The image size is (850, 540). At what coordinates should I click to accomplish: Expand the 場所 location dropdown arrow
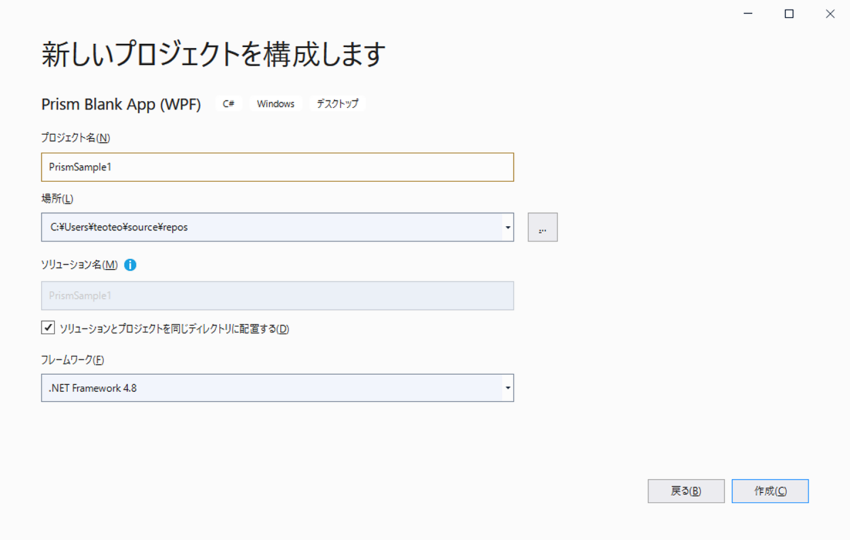507,228
